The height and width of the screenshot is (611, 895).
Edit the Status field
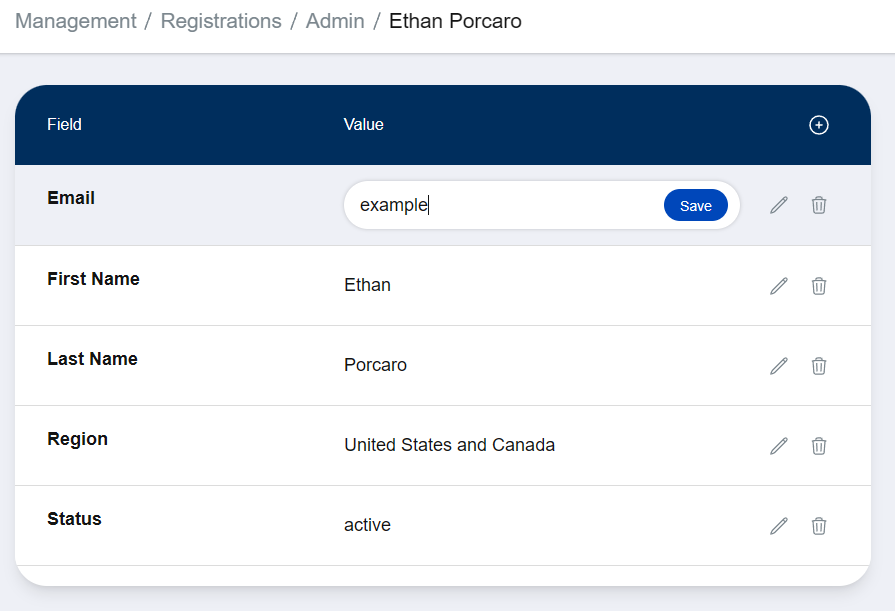[x=779, y=526]
